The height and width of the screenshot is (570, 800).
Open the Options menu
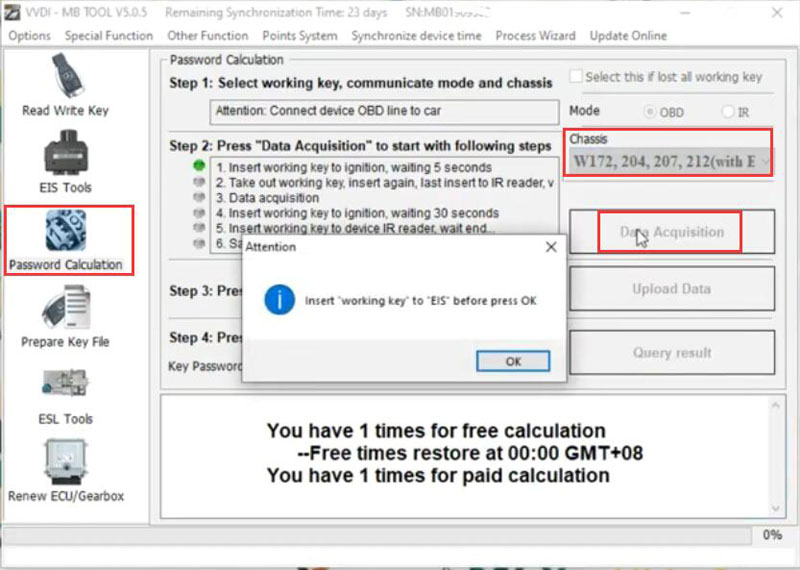(30, 36)
